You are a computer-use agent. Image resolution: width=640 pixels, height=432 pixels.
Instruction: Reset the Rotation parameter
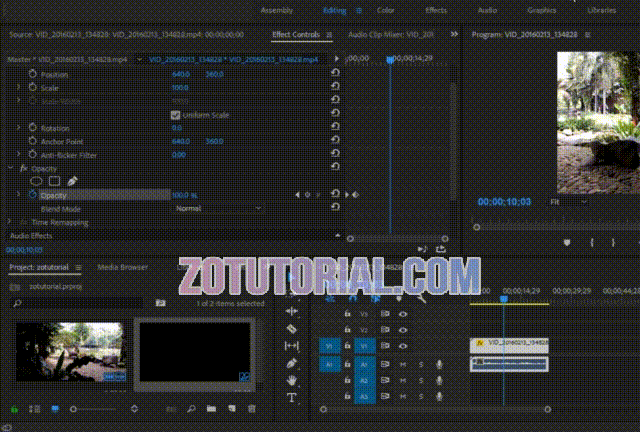tap(335, 126)
